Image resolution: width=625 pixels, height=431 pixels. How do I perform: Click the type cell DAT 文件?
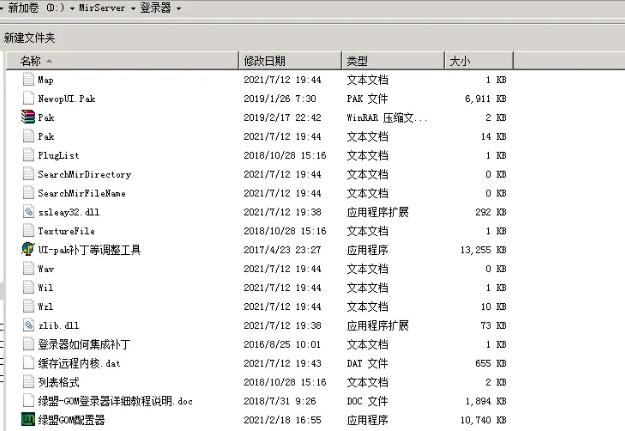point(367,363)
